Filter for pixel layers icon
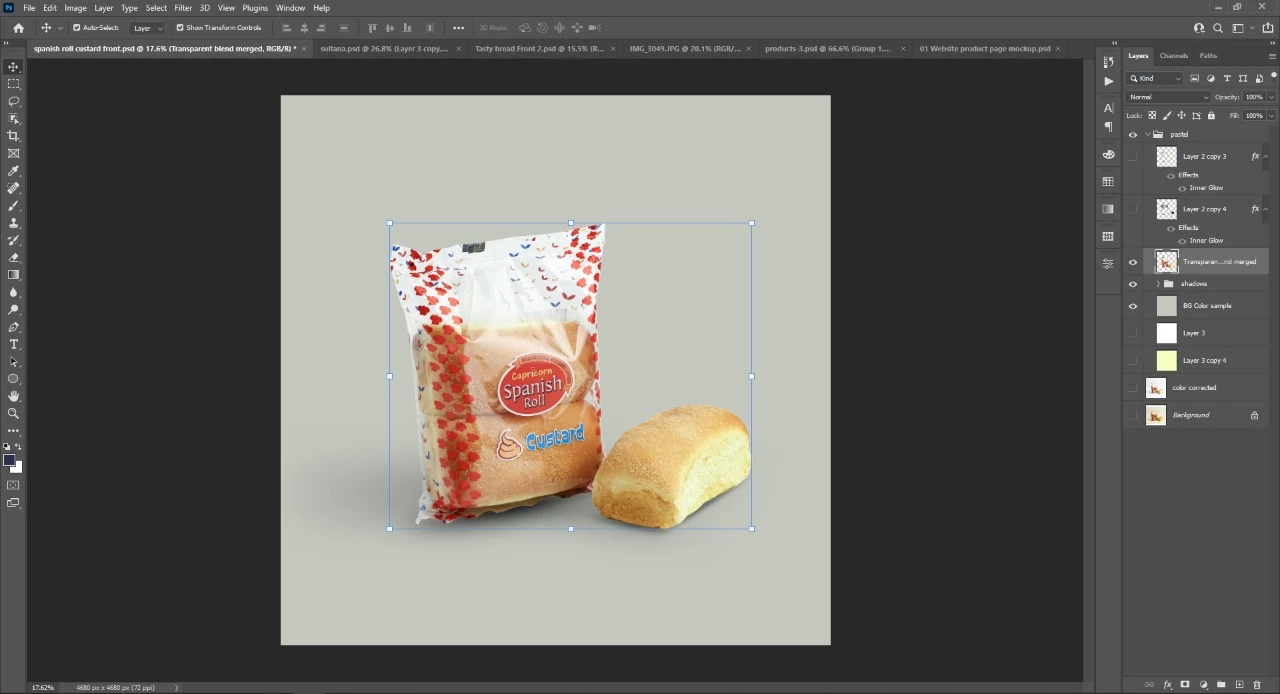This screenshot has height=694, width=1280. click(x=1195, y=78)
